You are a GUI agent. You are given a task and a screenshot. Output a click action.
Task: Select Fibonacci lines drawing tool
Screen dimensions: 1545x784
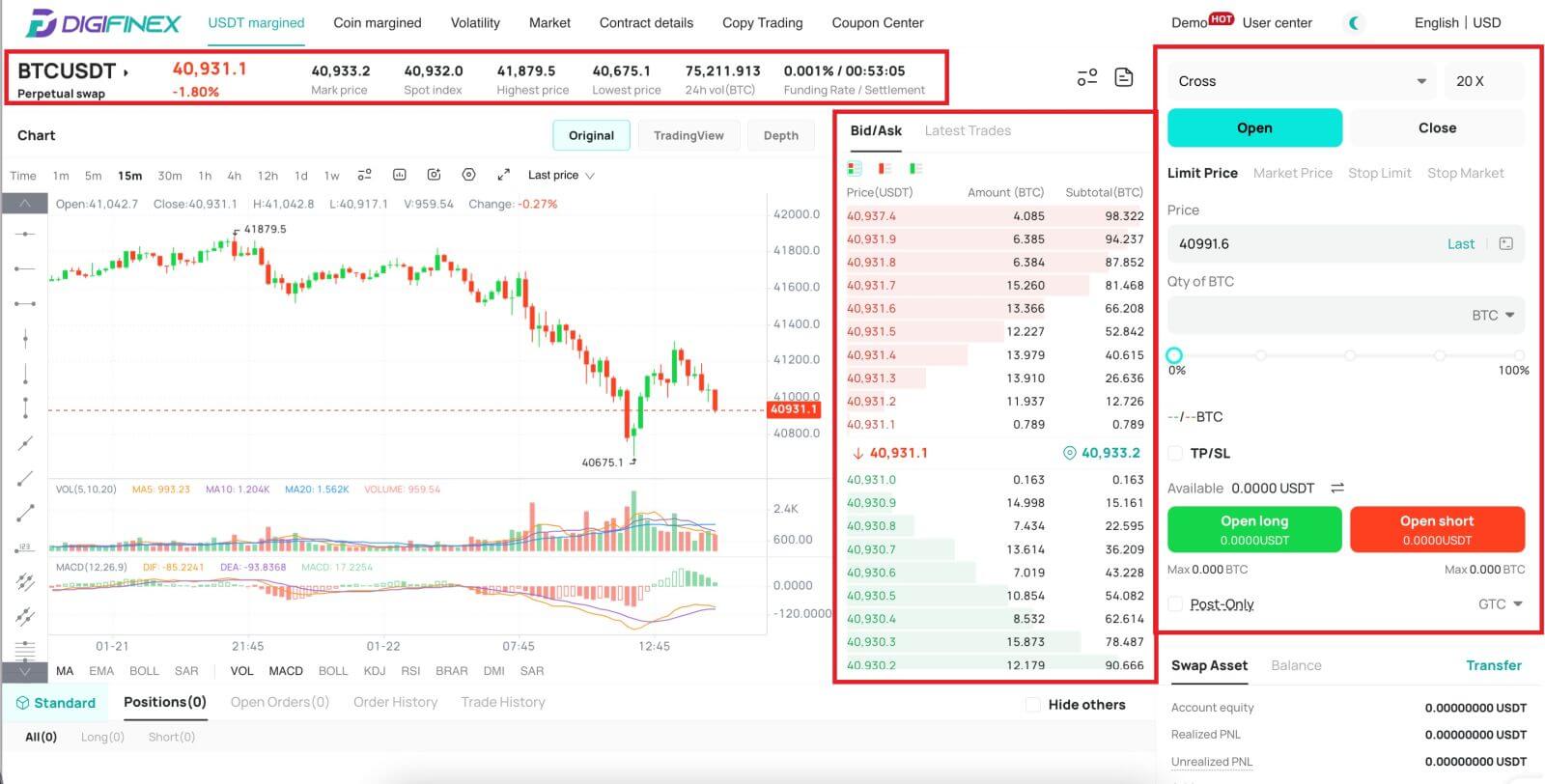25,649
